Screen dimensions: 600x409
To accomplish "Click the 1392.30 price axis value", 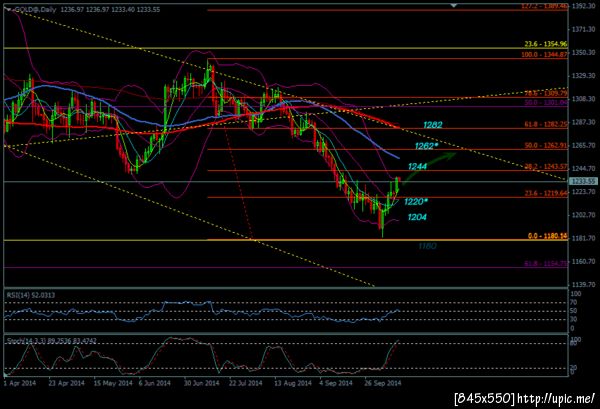I will tap(583, 6).
